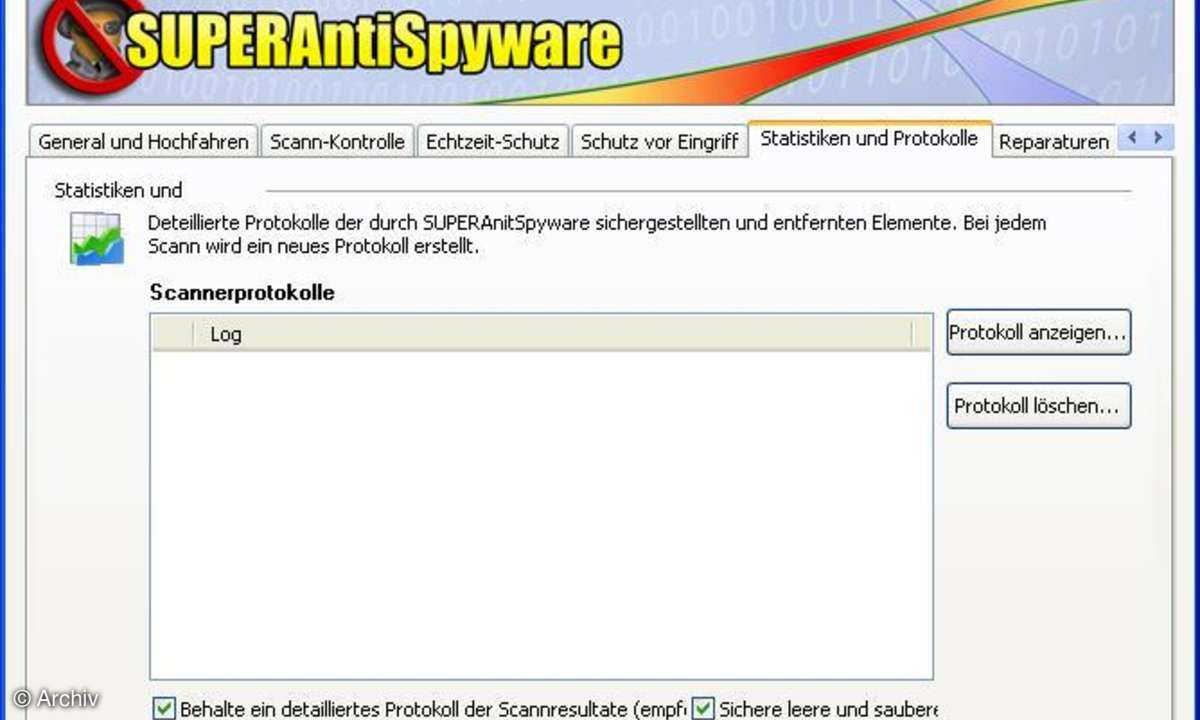Click the Protokoll anzeigen button
The width and height of the screenshot is (1200, 720).
[1039, 332]
